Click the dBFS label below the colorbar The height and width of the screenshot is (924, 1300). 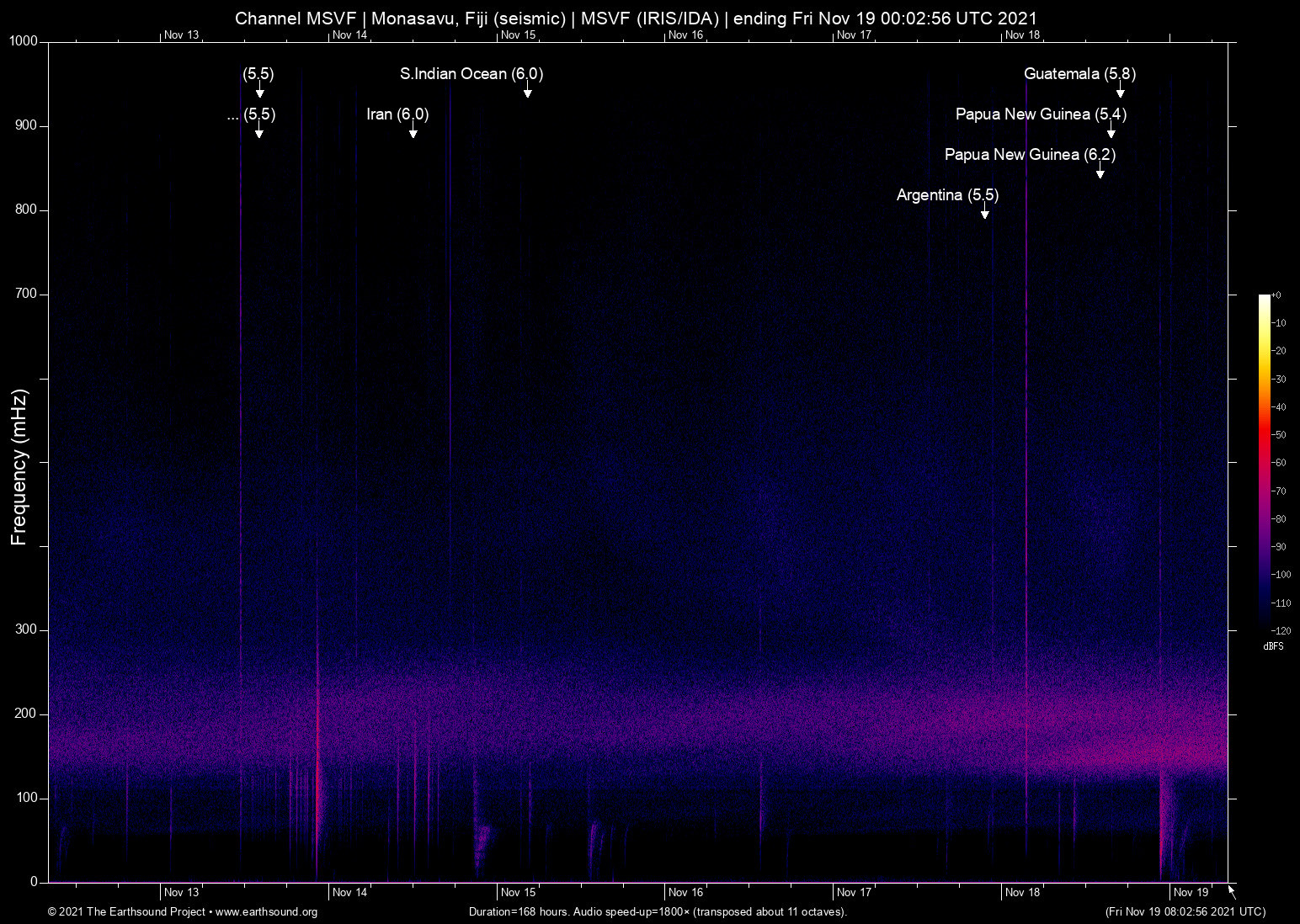point(1273,646)
